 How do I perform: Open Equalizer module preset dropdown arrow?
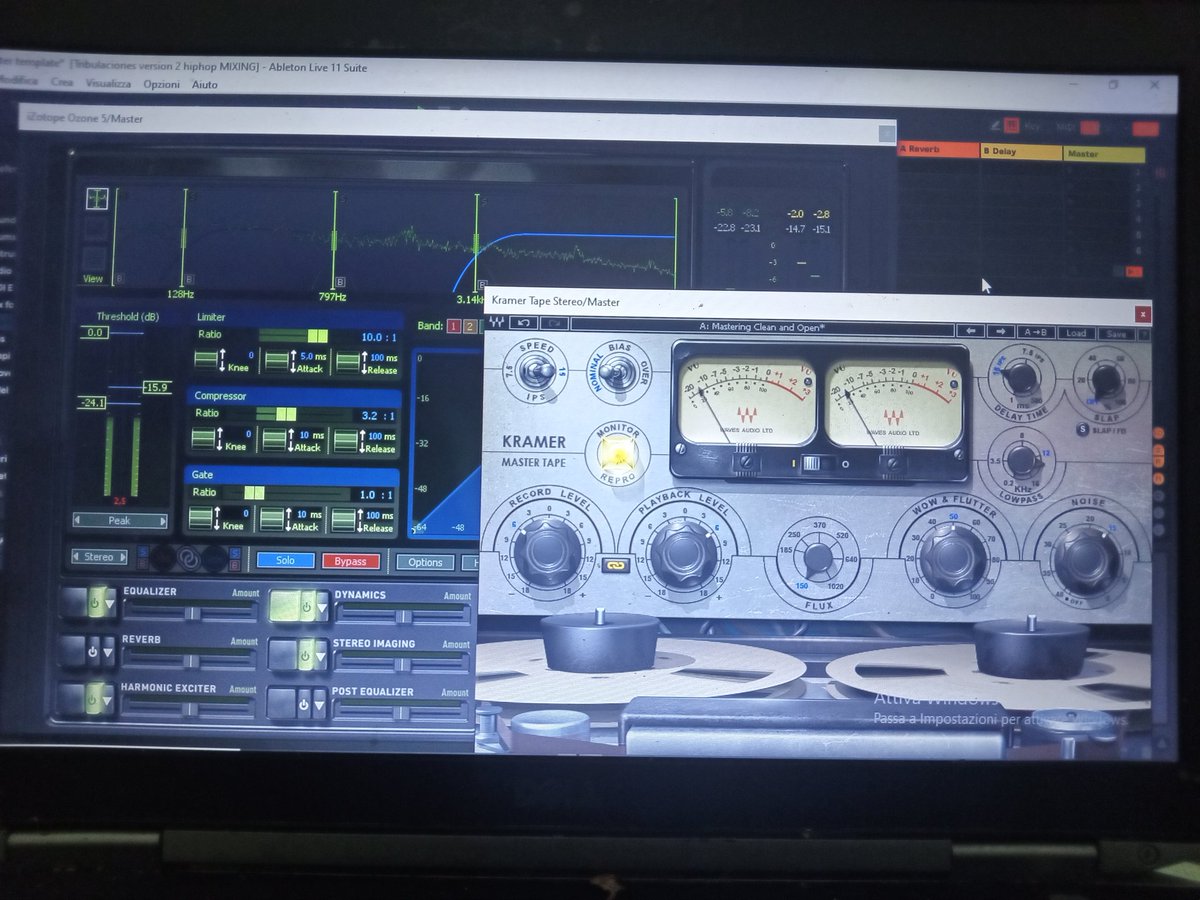tap(110, 603)
